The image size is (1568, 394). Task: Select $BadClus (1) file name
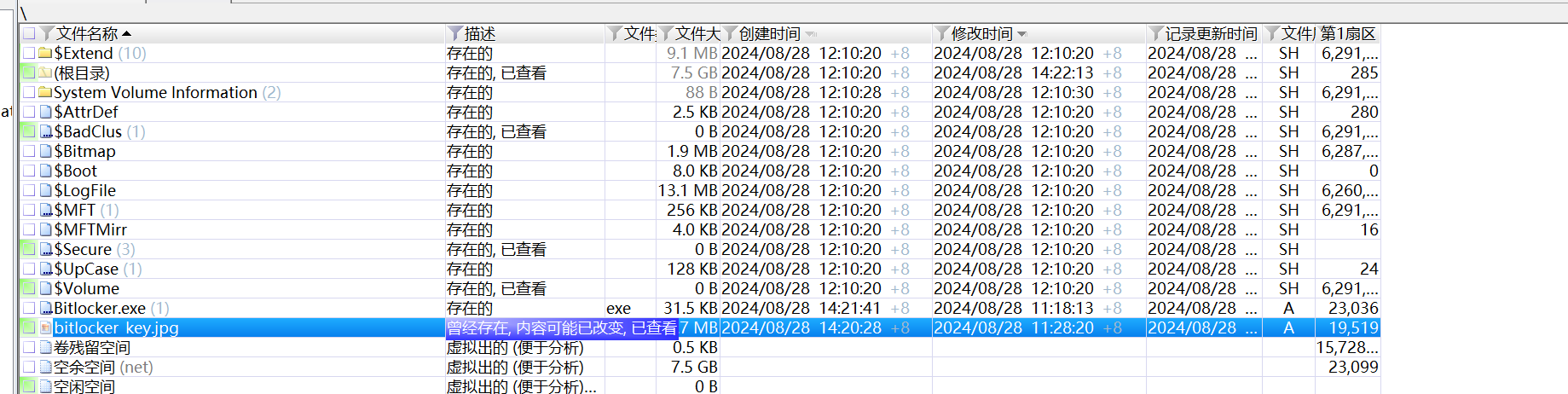point(100,131)
